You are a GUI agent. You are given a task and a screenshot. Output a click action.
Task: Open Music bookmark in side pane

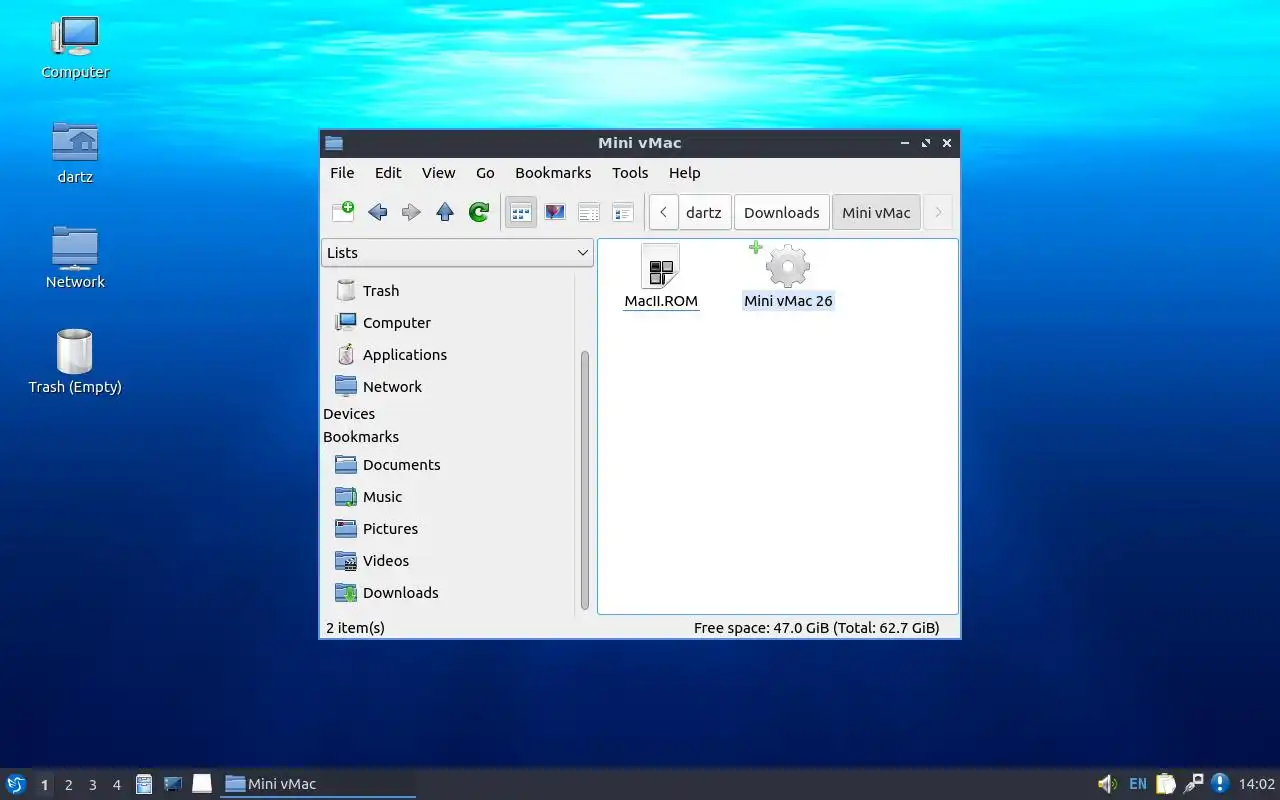tap(382, 497)
